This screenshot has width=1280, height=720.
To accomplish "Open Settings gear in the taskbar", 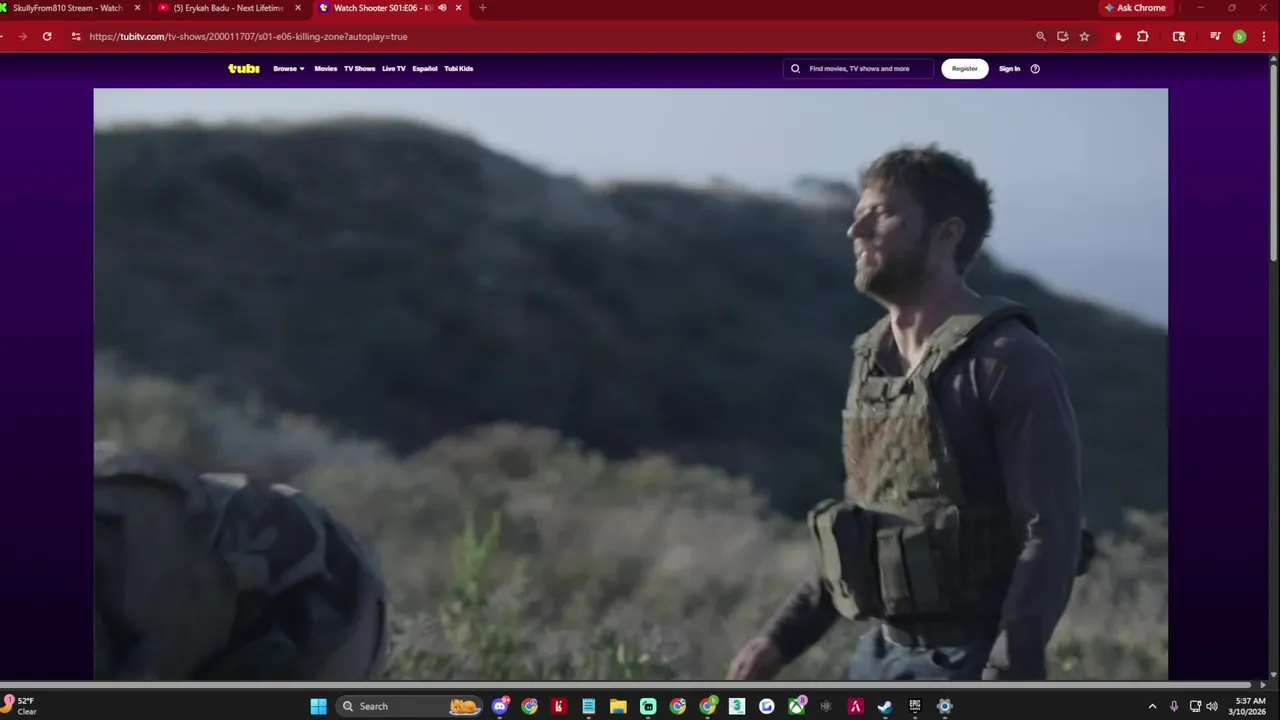I will (944, 706).
